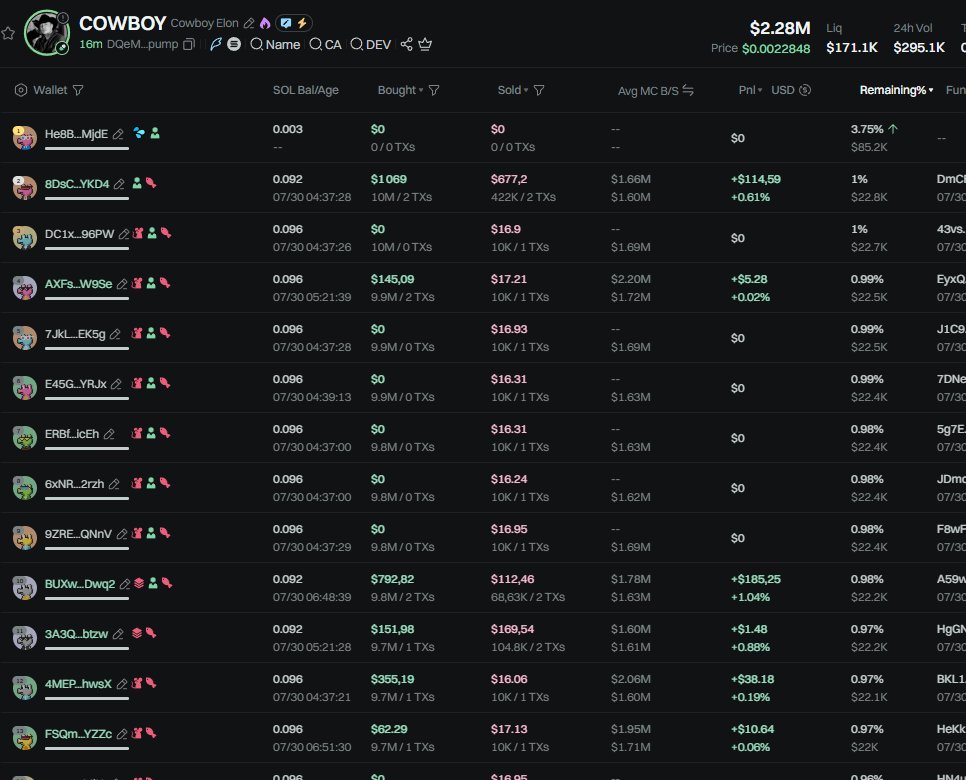Open wallet DC1x...96PW
This screenshot has width=966, height=780.
pos(79,234)
